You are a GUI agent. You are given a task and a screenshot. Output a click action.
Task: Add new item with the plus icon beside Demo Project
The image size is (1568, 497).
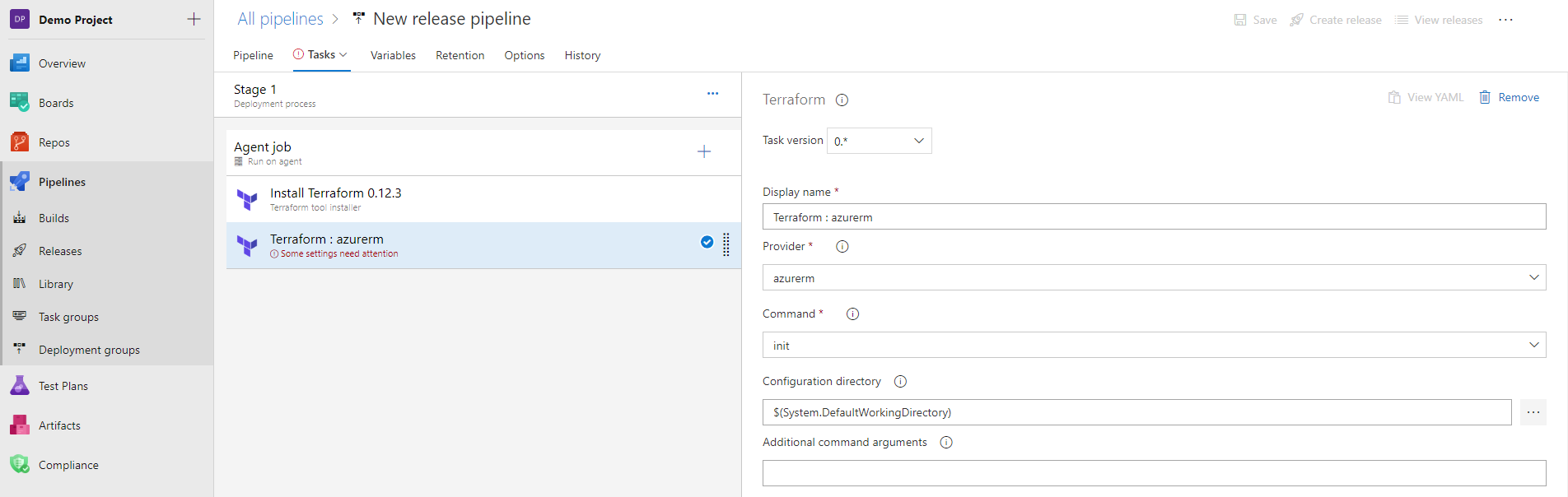click(x=194, y=19)
